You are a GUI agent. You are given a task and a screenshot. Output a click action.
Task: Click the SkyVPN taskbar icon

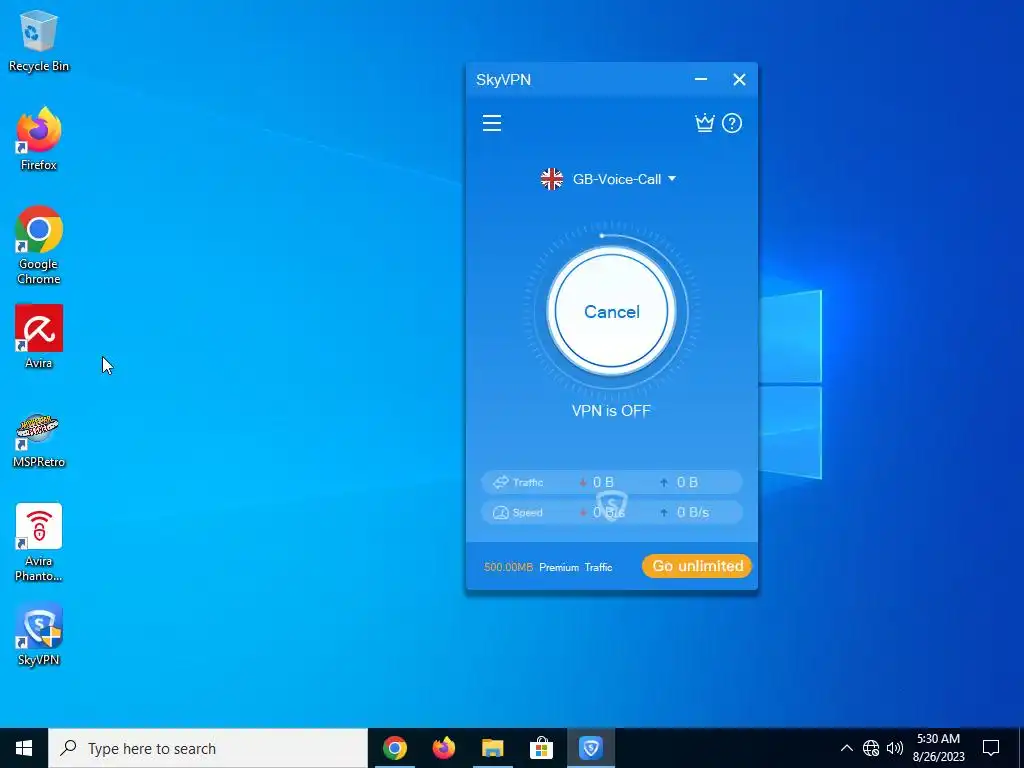click(590, 748)
